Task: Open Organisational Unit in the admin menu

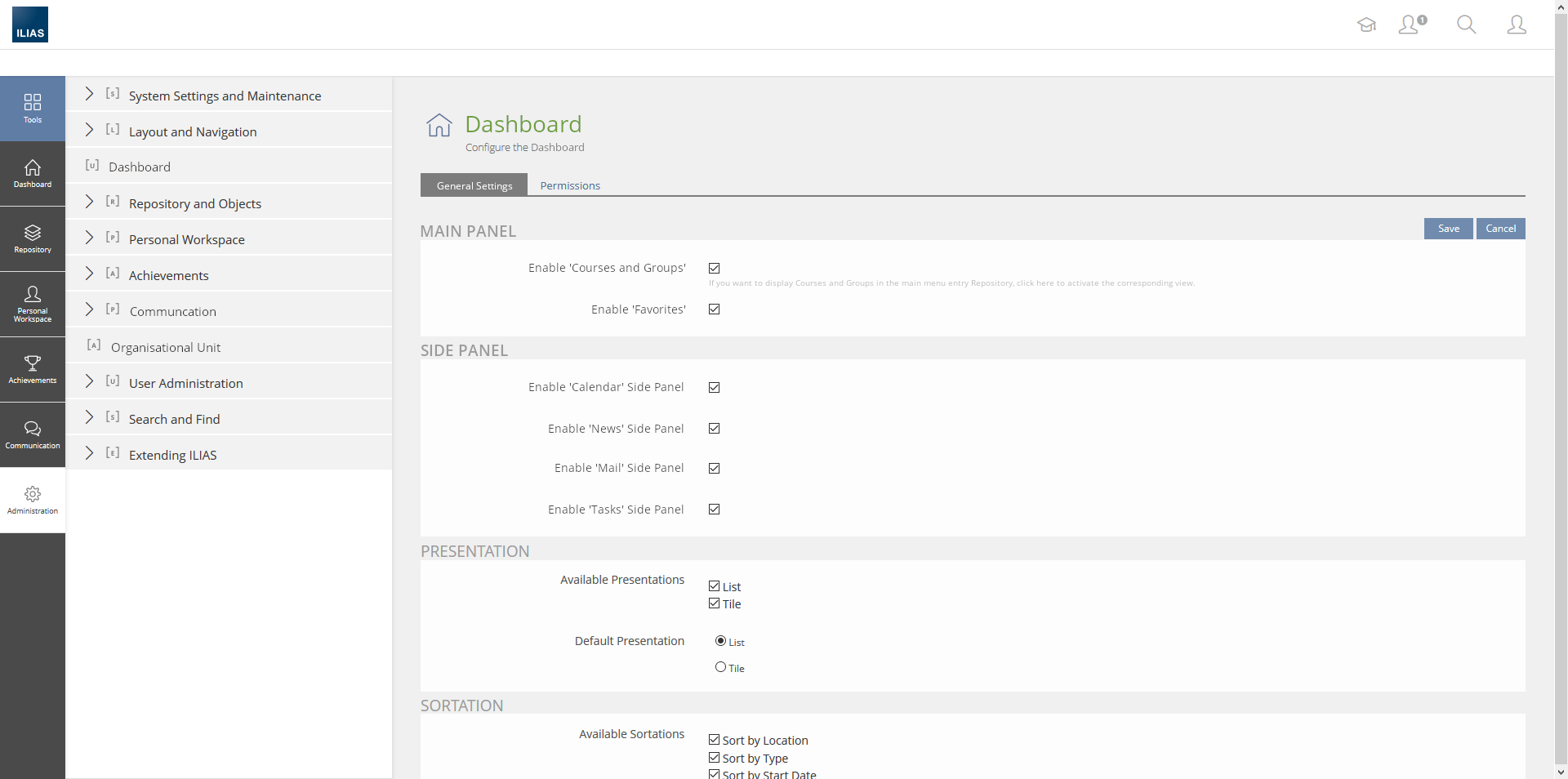Action: click(x=166, y=348)
